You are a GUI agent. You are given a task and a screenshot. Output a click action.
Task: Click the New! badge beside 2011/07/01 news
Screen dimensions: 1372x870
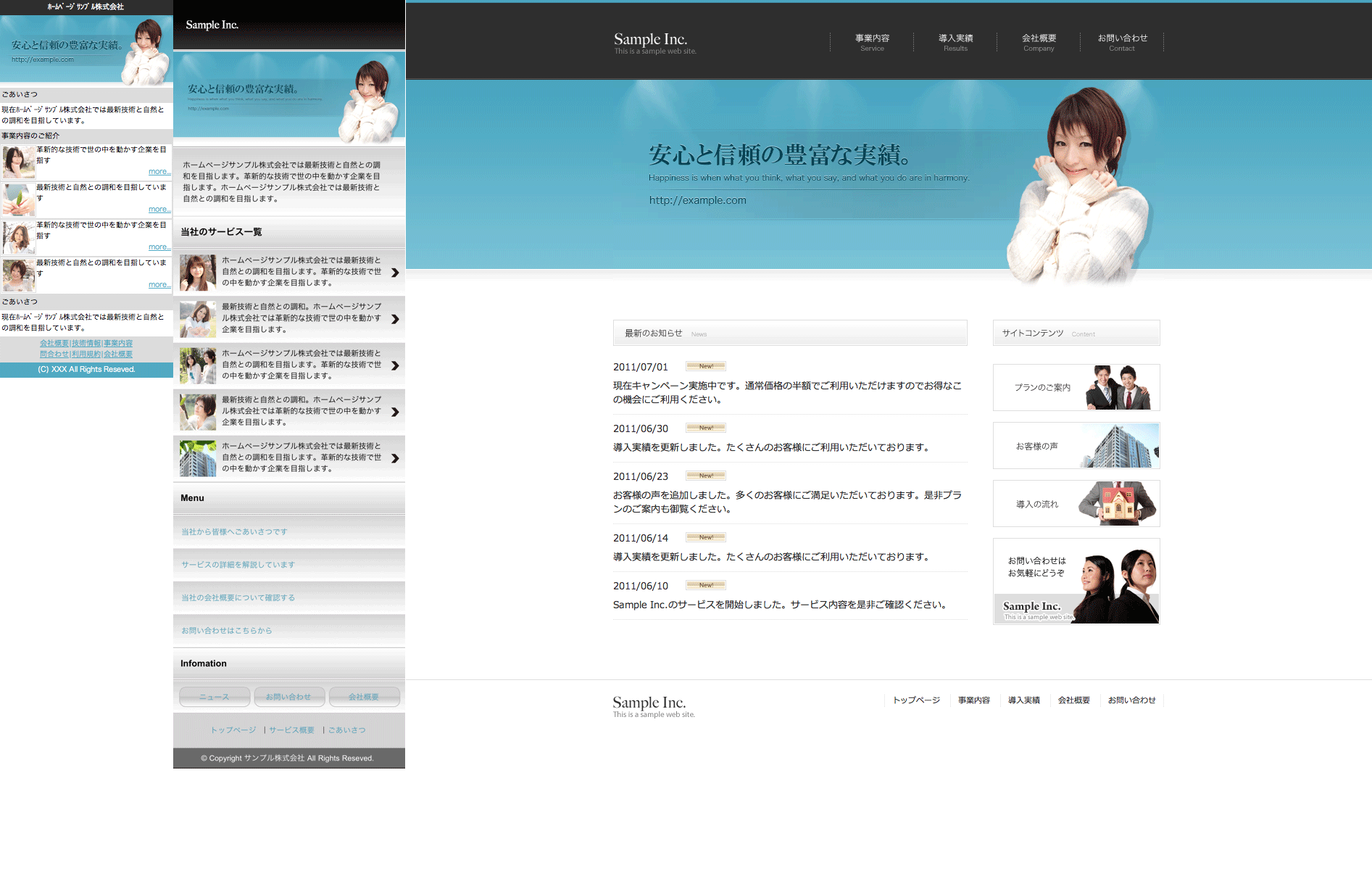(x=706, y=366)
